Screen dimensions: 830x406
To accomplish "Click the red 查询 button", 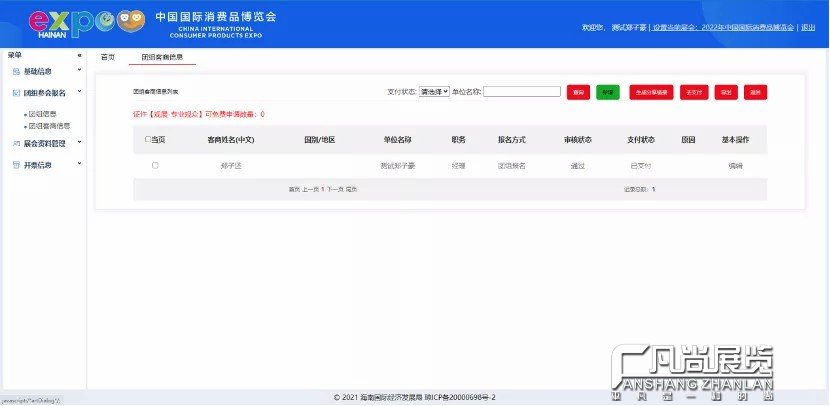I will [x=578, y=92].
